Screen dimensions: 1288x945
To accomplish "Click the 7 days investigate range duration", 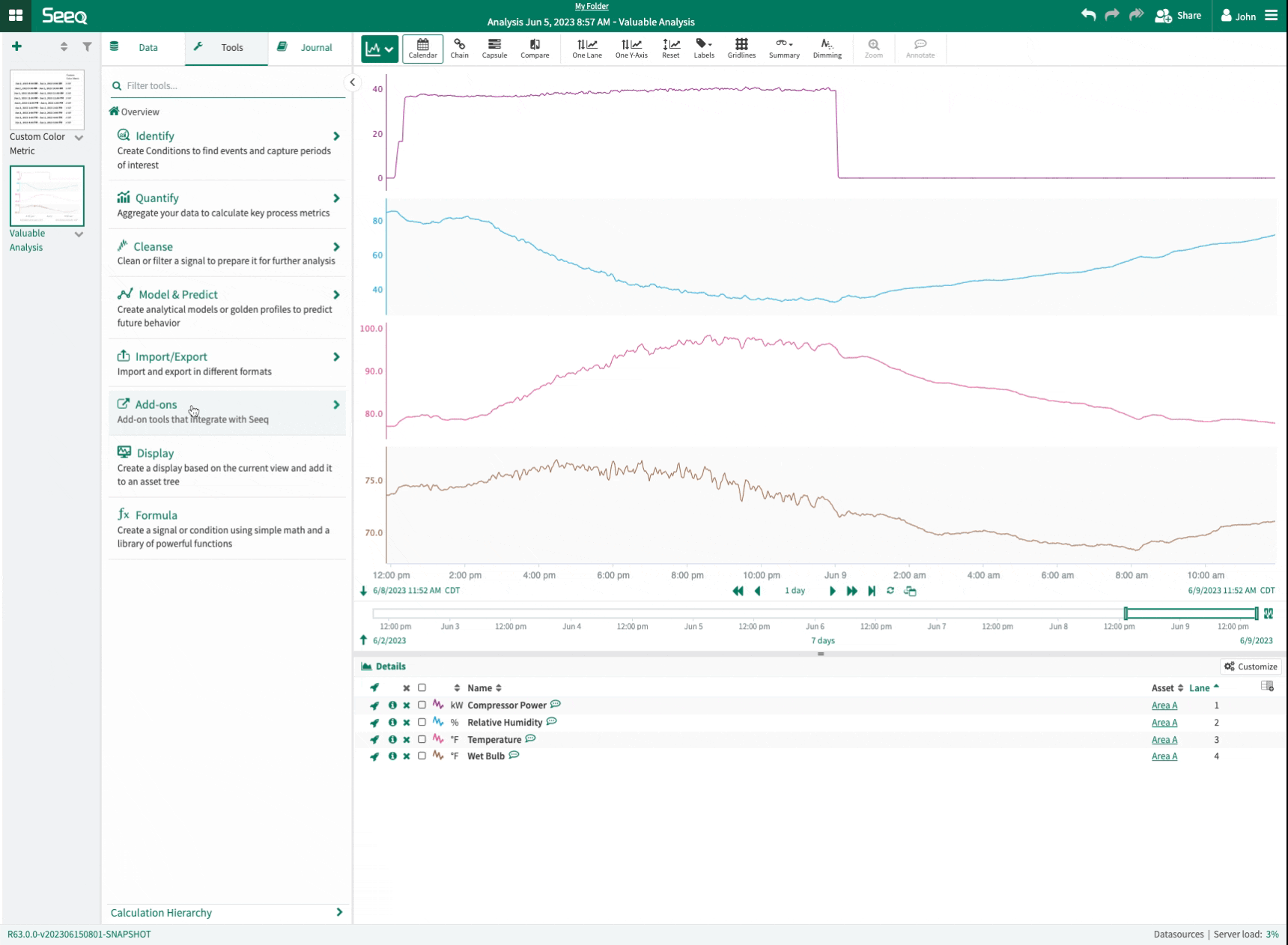I will [x=822, y=640].
